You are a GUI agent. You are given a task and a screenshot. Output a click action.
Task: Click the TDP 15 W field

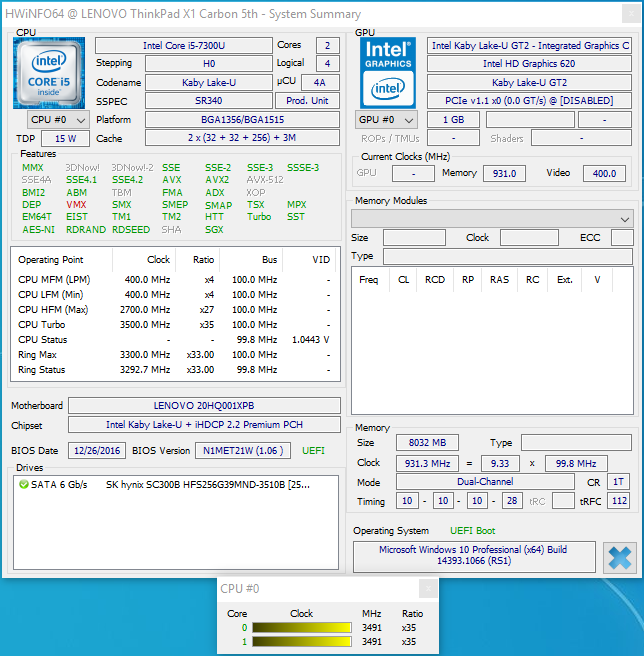(x=66, y=139)
